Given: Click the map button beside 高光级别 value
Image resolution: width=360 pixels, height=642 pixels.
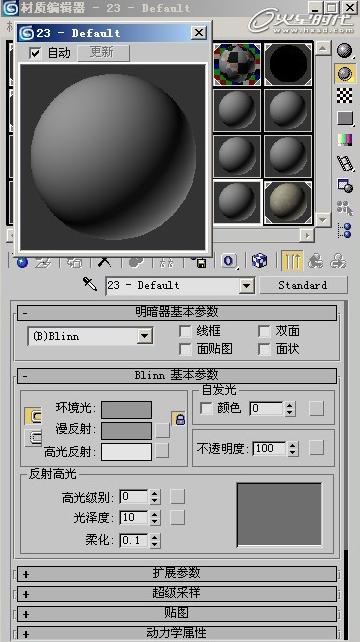Looking at the screenshot, I should pos(178,497).
